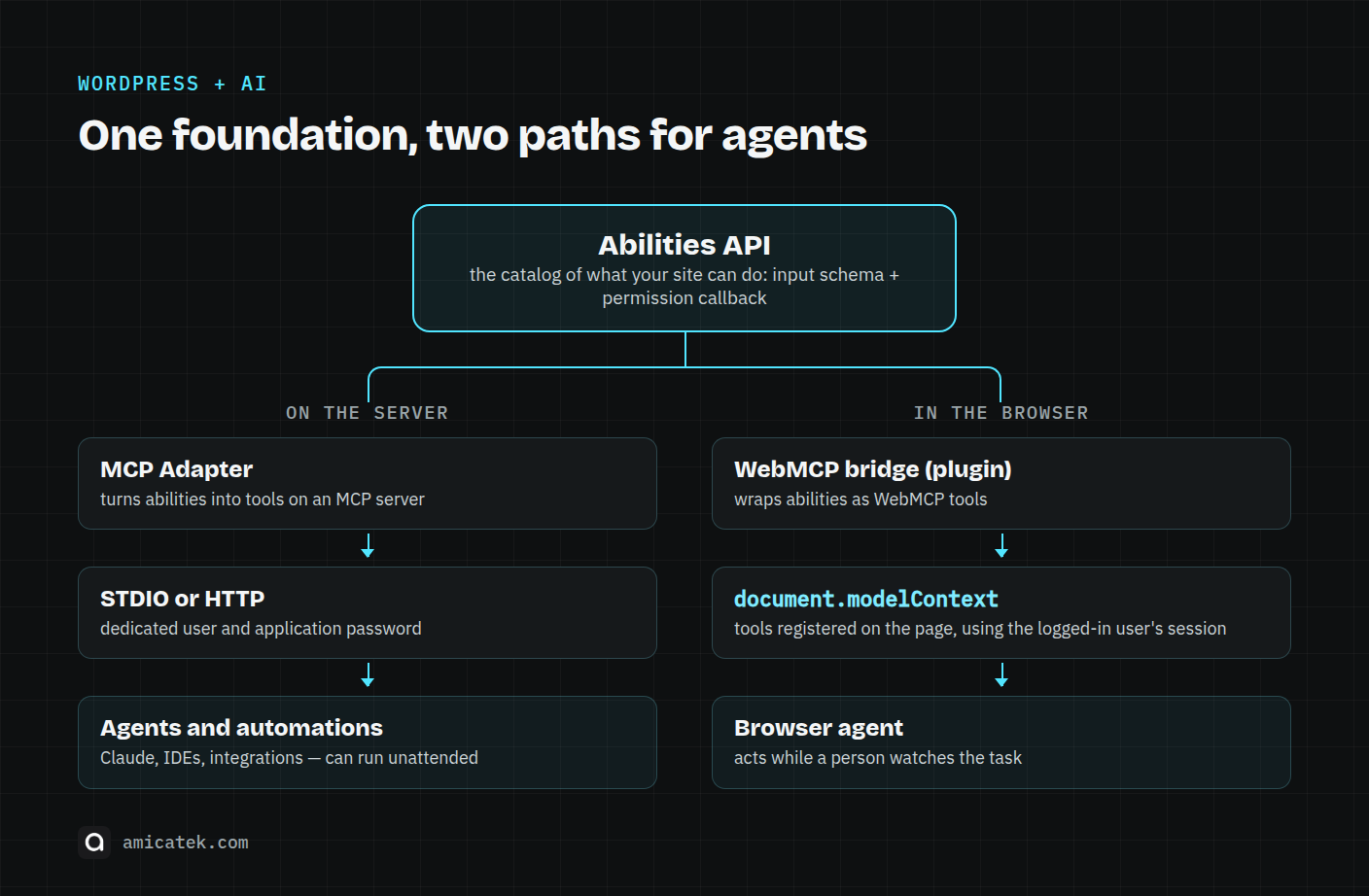Click the amicatek logo icon

[x=94, y=843]
